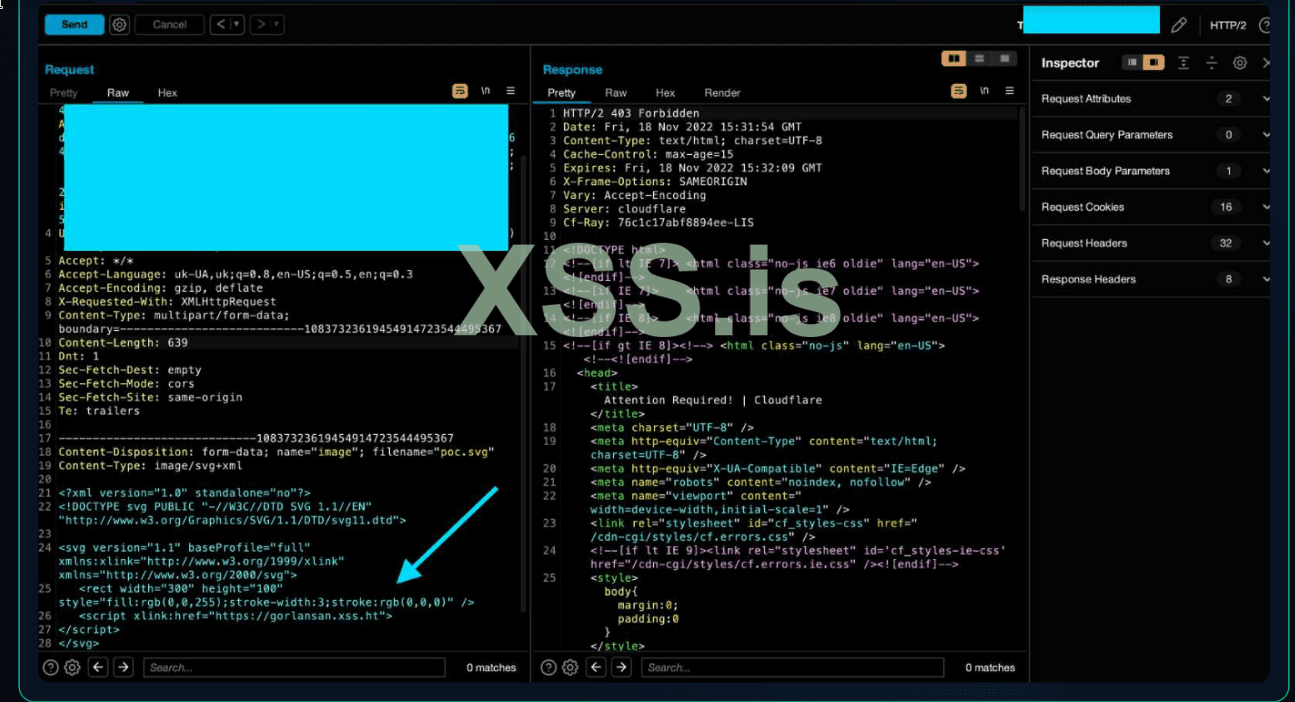Expand Request Query Parameters section
The width and height of the screenshot is (1295, 702).
tap(1266, 135)
